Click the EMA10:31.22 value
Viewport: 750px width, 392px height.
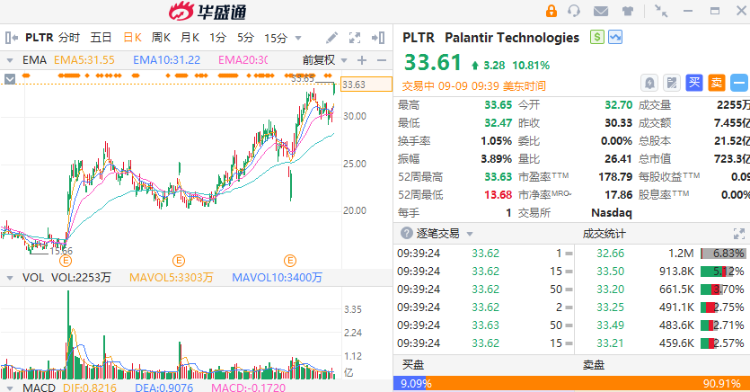(x=166, y=60)
